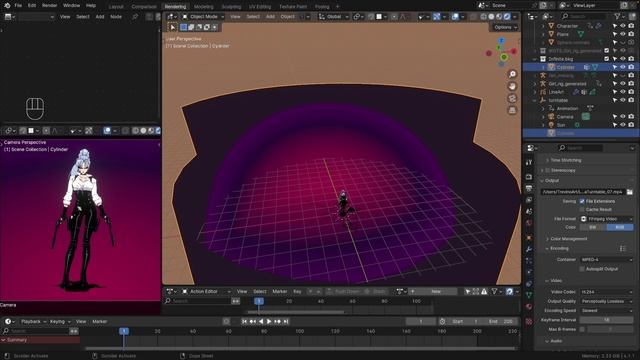The image size is (640, 360).
Task: Switch to the Modeling workspace tab
Action: coord(203,7)
